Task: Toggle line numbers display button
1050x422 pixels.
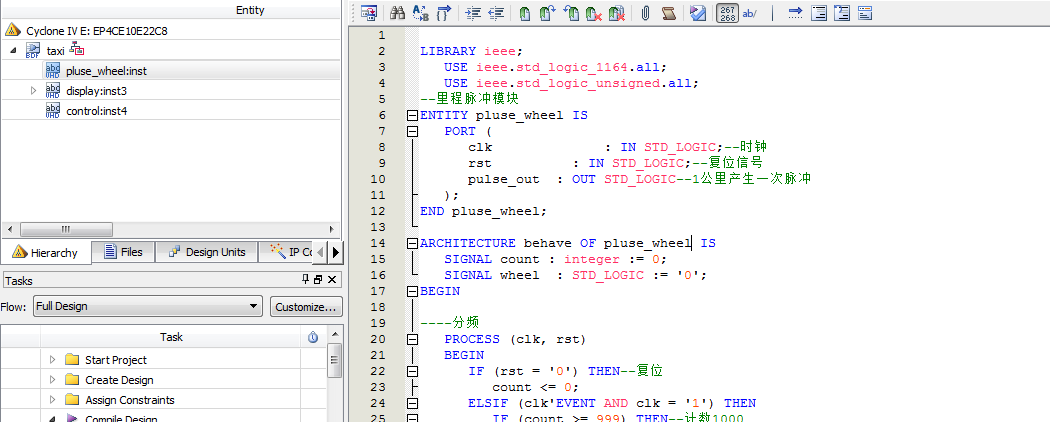Action: click(727, 13)
